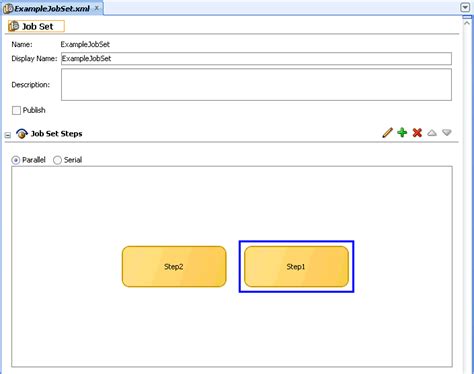This screenshot has width=474, height=374.
Task: Select the Step2 node
Action: point(174,267)
